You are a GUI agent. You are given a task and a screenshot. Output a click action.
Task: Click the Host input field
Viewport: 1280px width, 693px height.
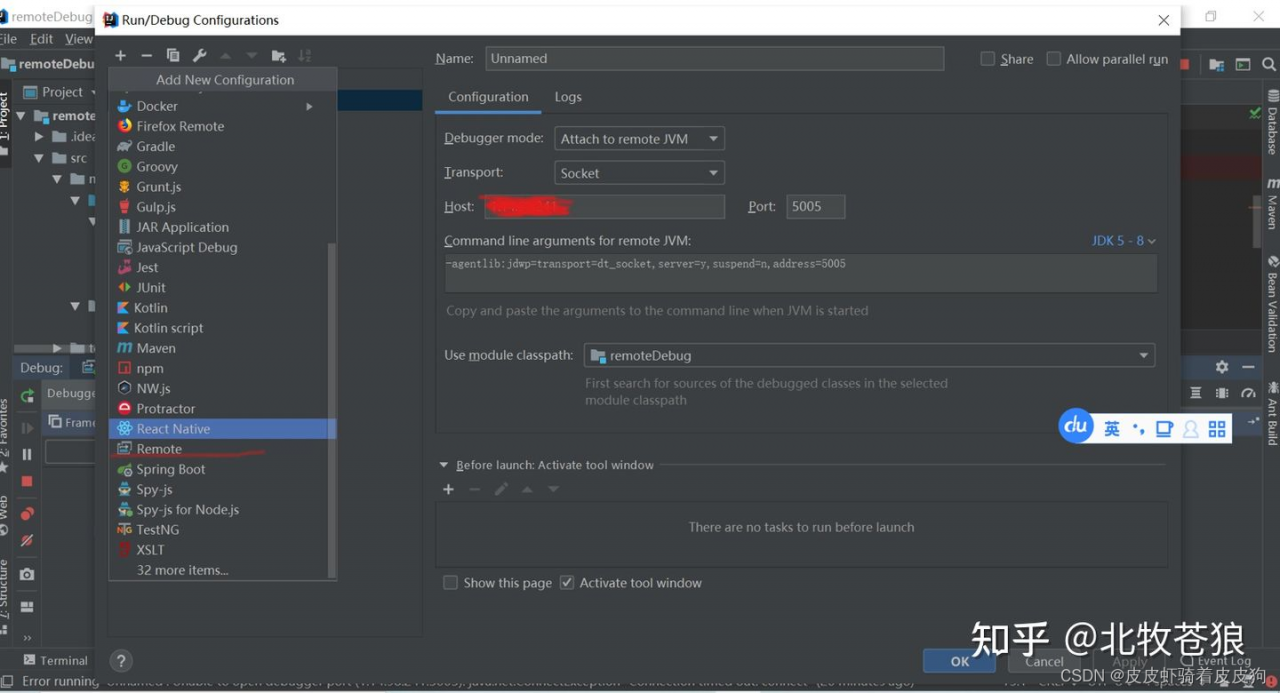(x=604, y=207)
